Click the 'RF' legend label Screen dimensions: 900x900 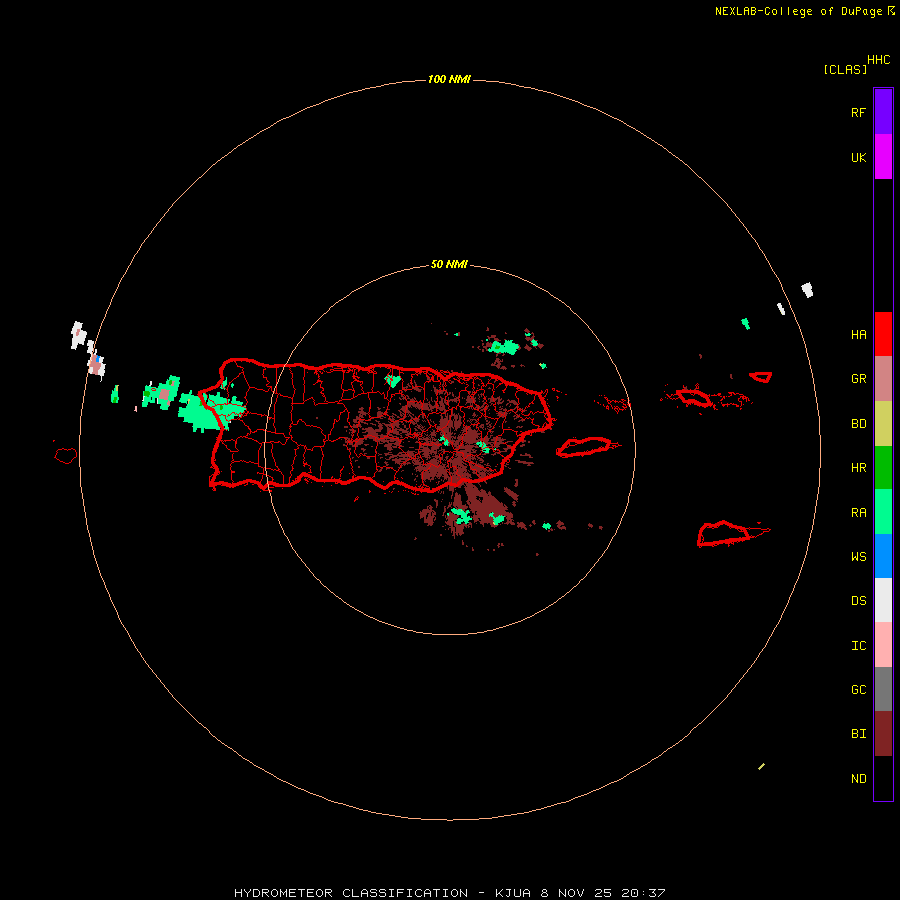pyautogui.click(x=858, y=113)
